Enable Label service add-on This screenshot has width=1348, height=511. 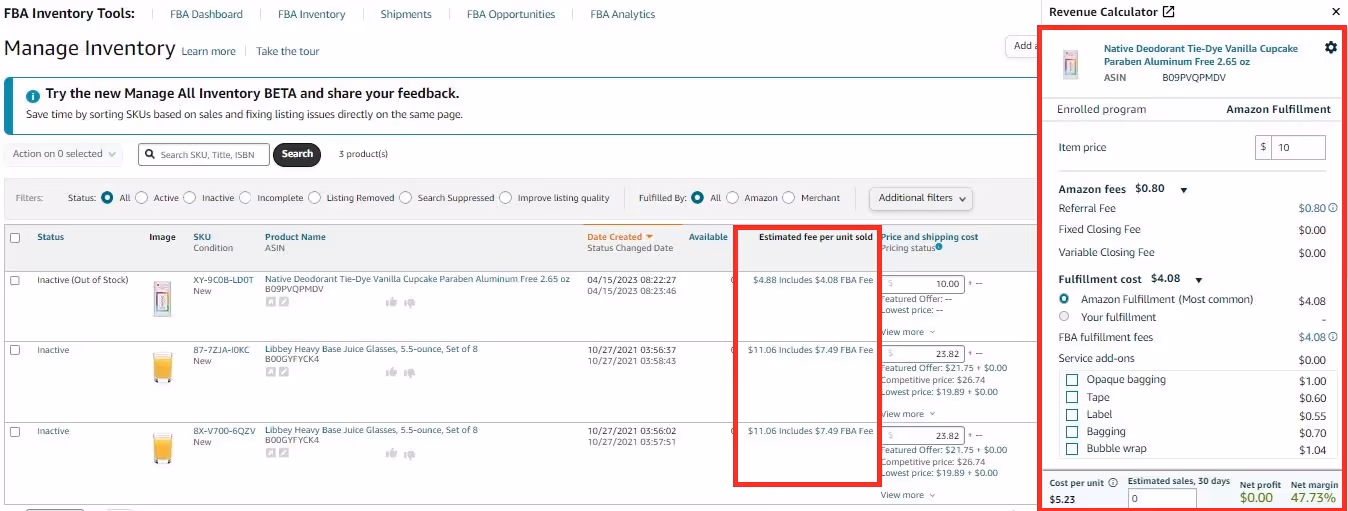click(1072, 415)
